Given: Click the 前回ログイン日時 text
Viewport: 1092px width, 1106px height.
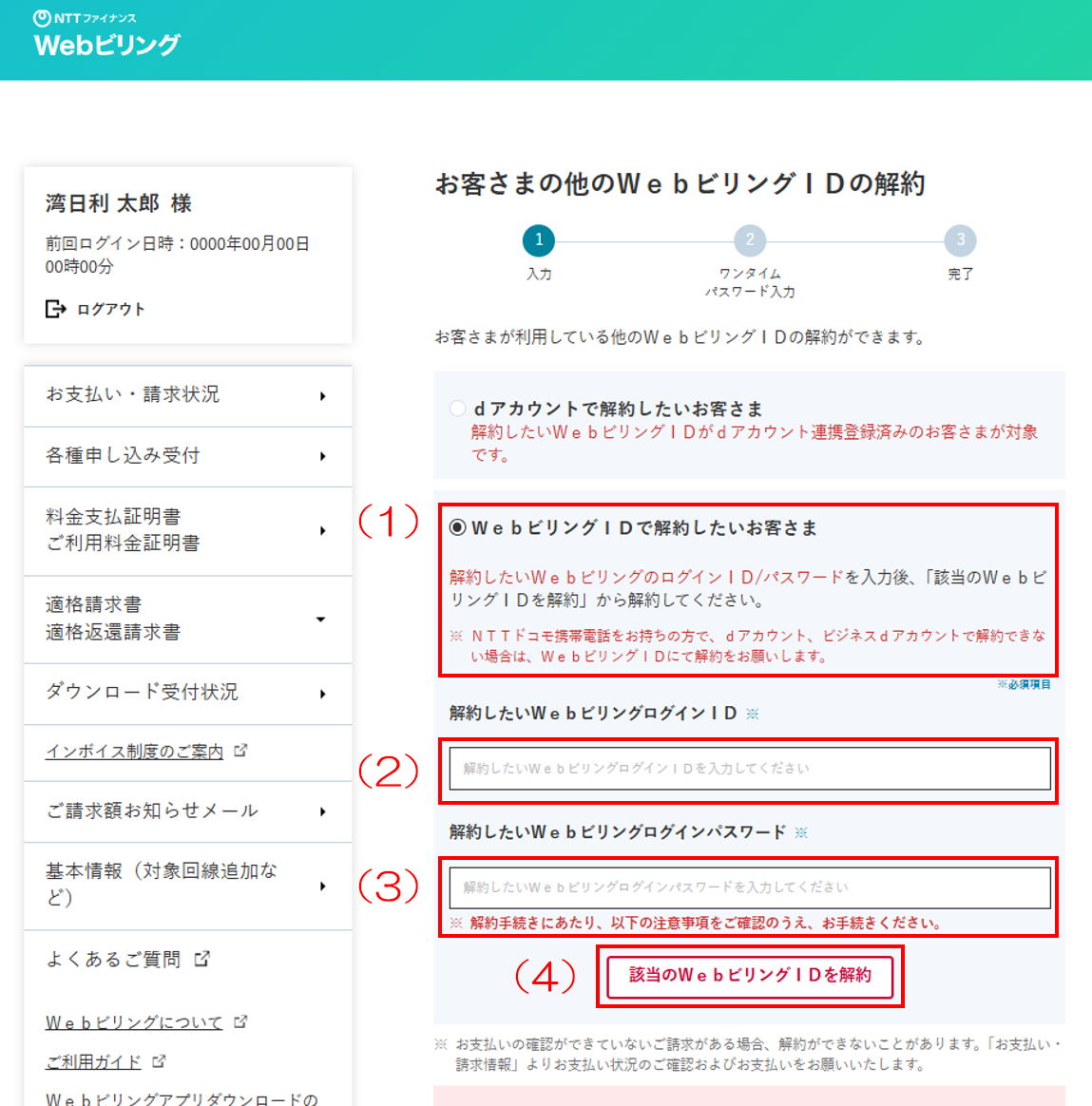Looking at the screenshot, I should click(x=178, y=255).
